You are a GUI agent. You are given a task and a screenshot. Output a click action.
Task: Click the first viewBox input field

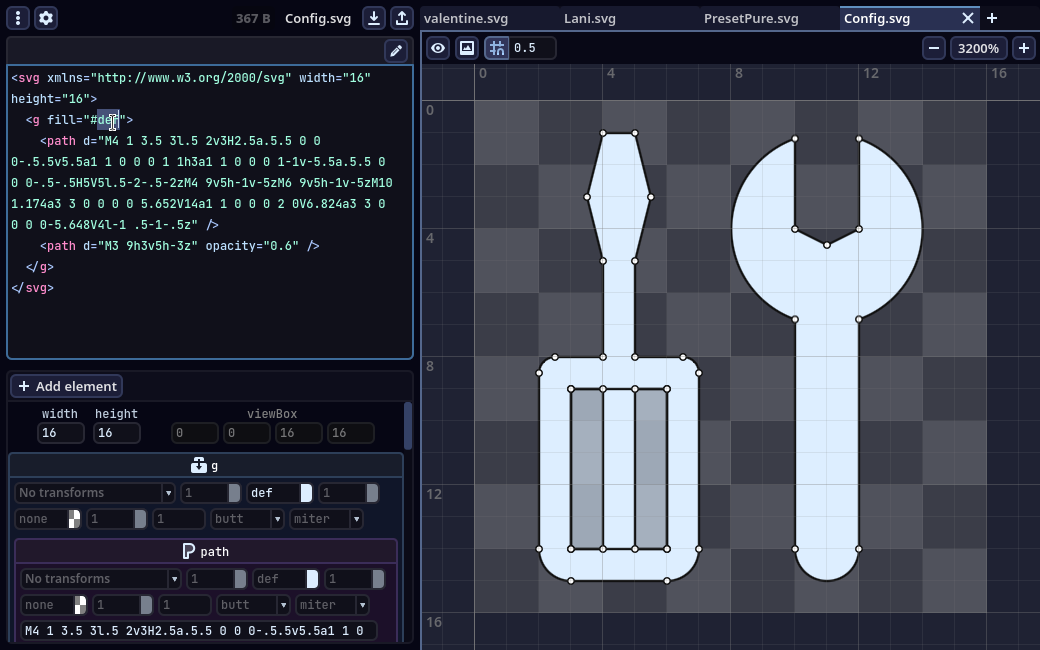tap(195, 433)
